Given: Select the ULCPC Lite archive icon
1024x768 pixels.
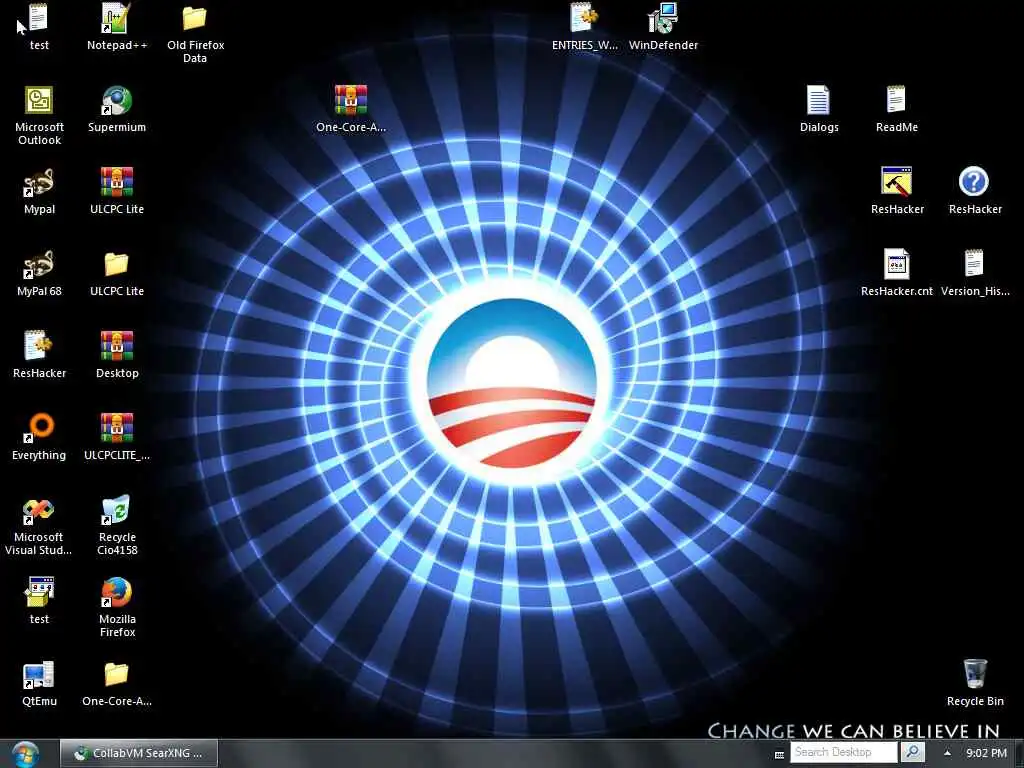Looking at the screenshot, I should pos(116,183).
